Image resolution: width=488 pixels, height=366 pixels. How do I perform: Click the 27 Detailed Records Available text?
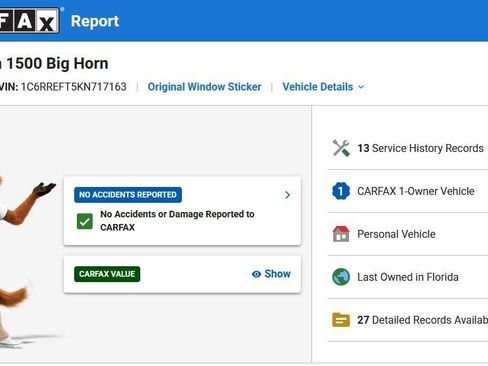[x=423, y=320]
